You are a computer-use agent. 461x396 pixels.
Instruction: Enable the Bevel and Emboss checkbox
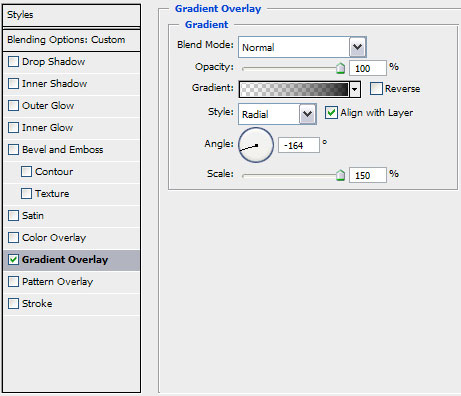(13, 150)
